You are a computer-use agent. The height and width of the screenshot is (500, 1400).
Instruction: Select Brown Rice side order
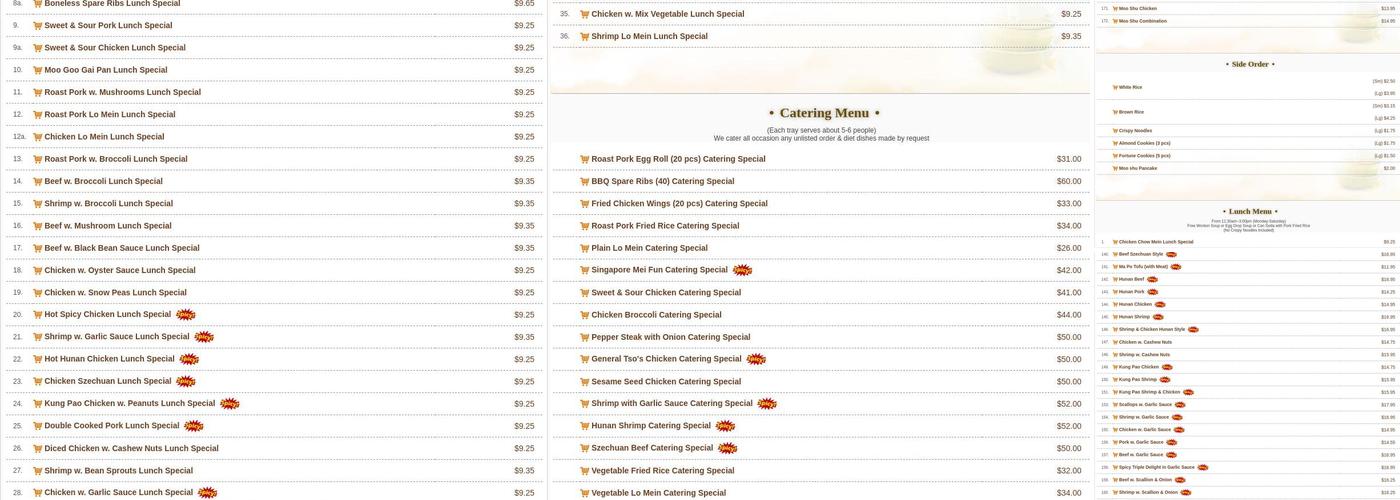1131,112
